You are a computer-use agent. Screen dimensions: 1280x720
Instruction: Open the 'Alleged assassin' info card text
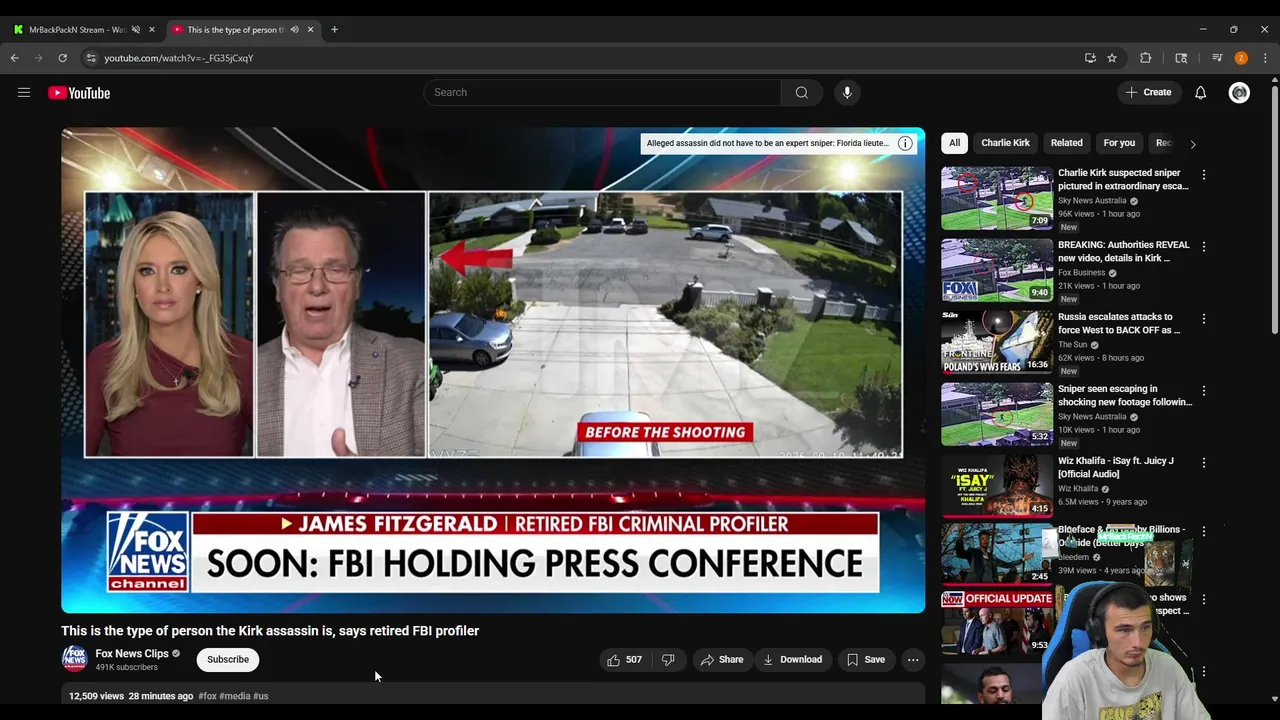pos(767,143)
